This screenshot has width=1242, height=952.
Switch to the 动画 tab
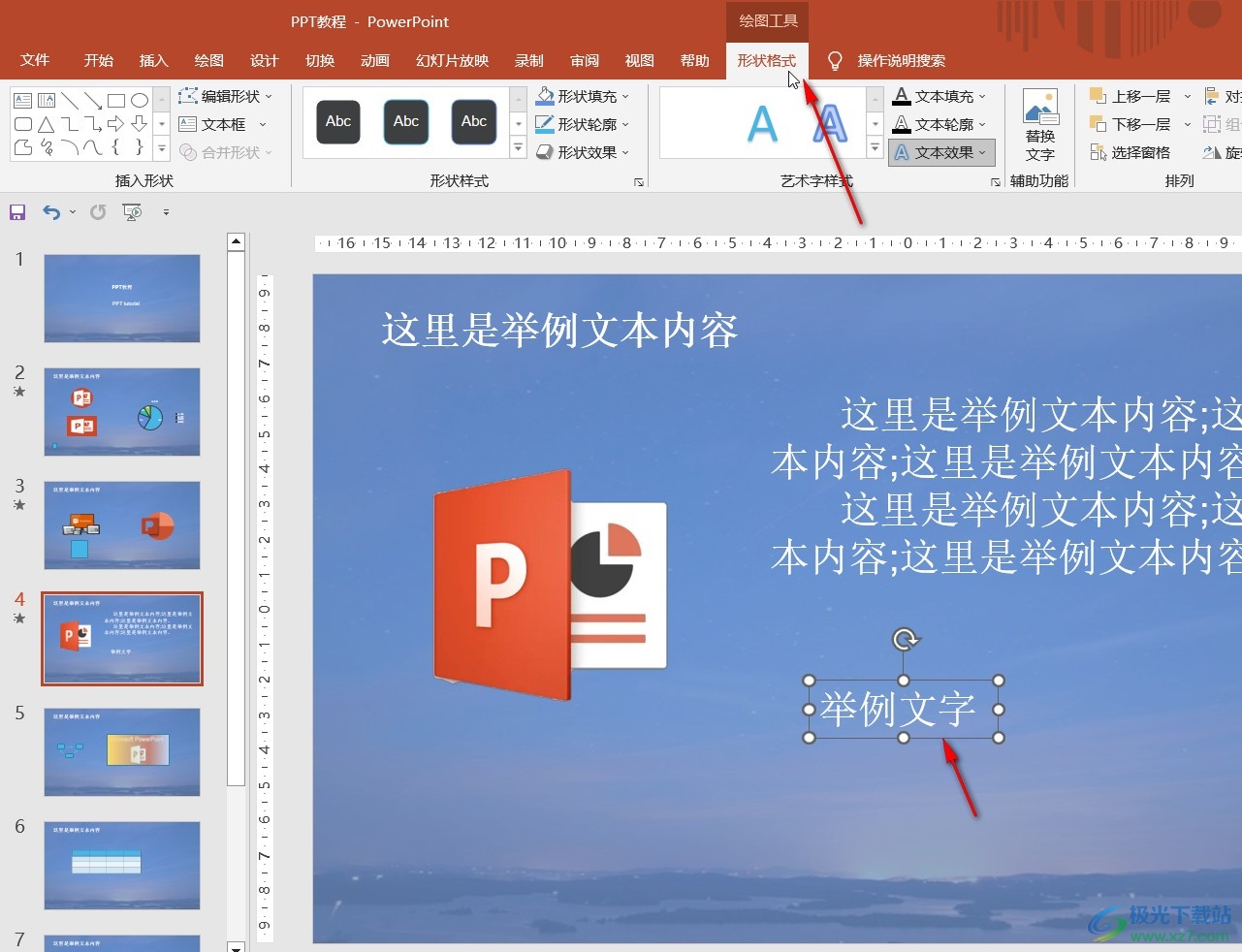click(x=375, y=60)
